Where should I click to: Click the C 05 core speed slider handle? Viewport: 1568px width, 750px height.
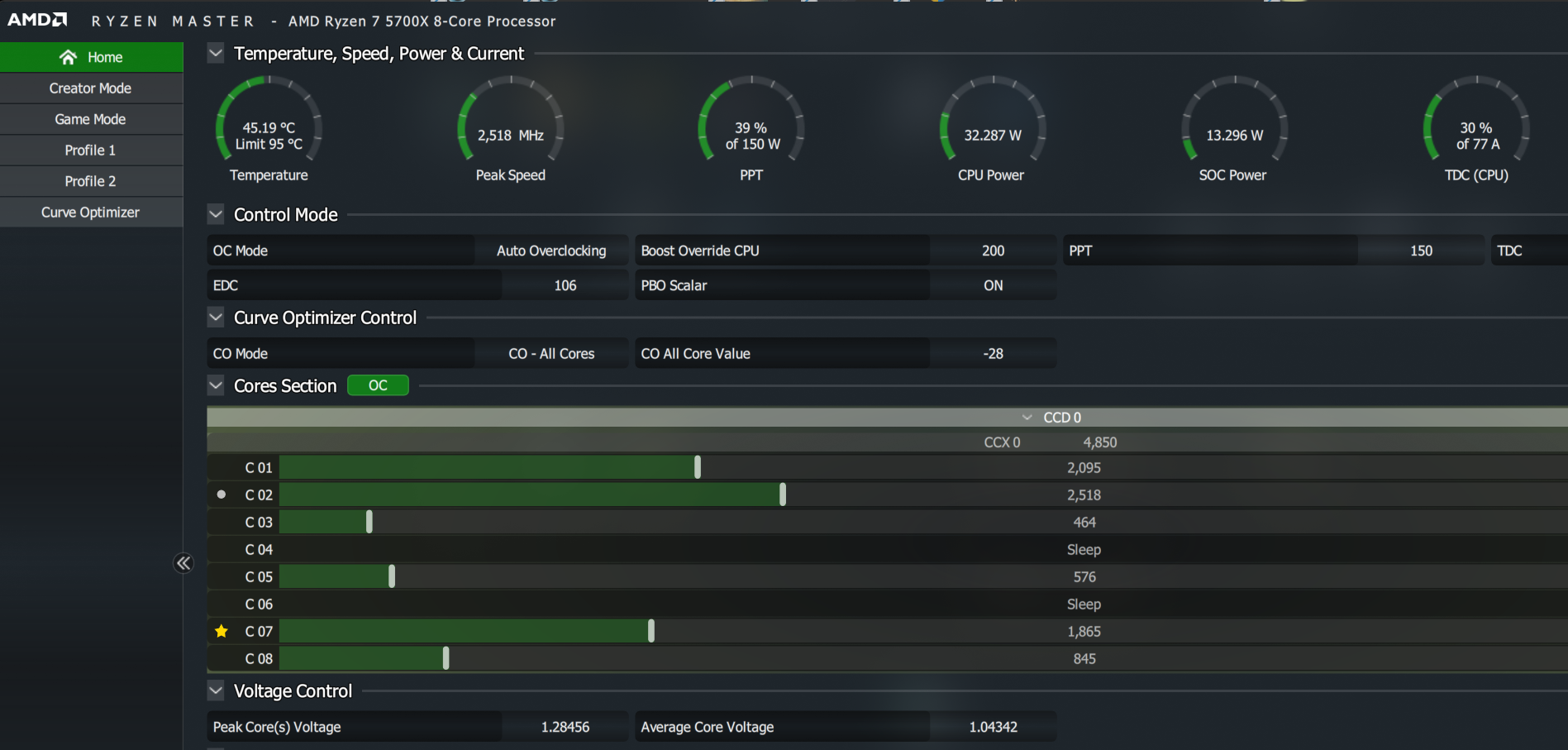point(392,576)
